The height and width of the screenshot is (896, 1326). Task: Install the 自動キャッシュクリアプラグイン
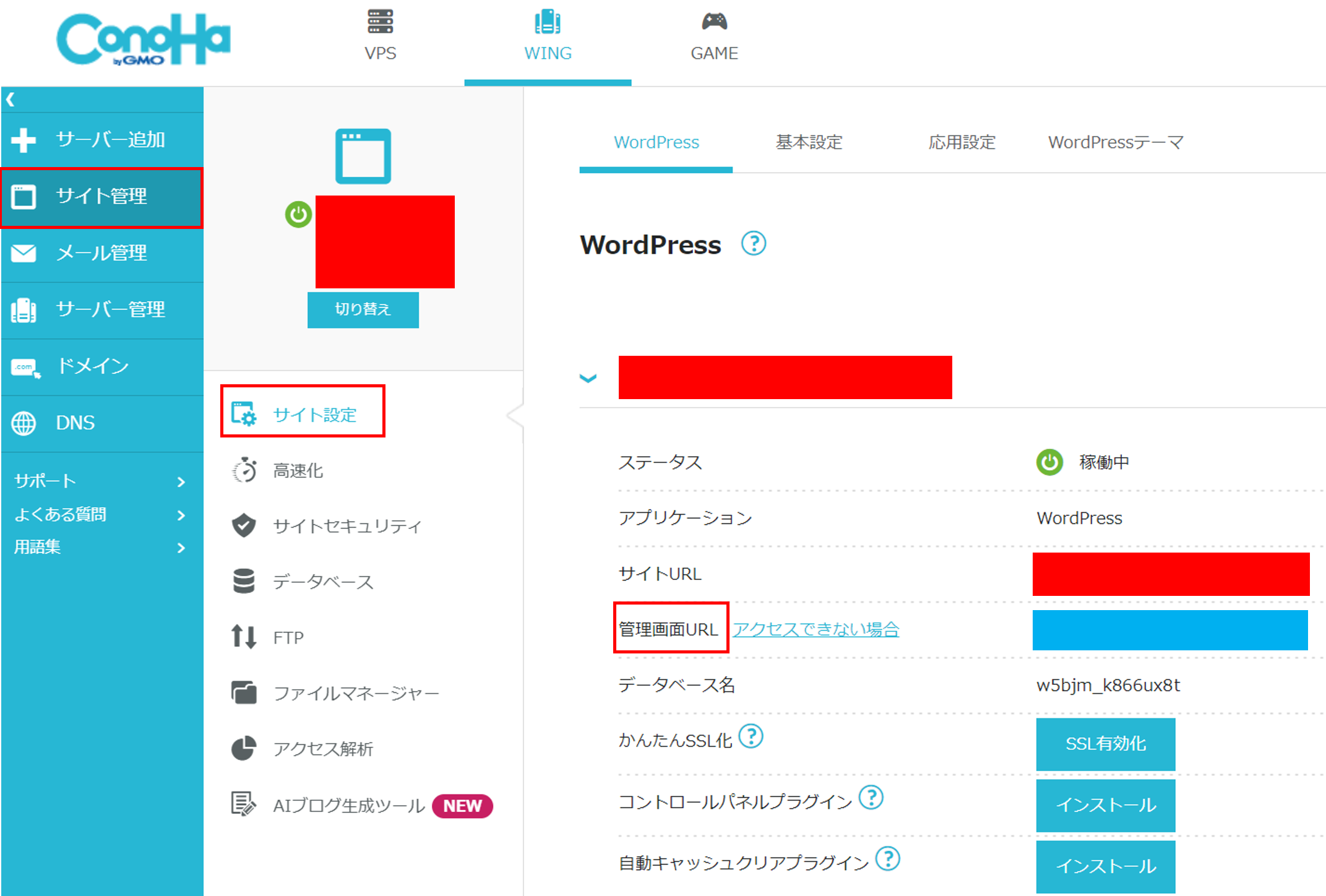pos(1106,866)
